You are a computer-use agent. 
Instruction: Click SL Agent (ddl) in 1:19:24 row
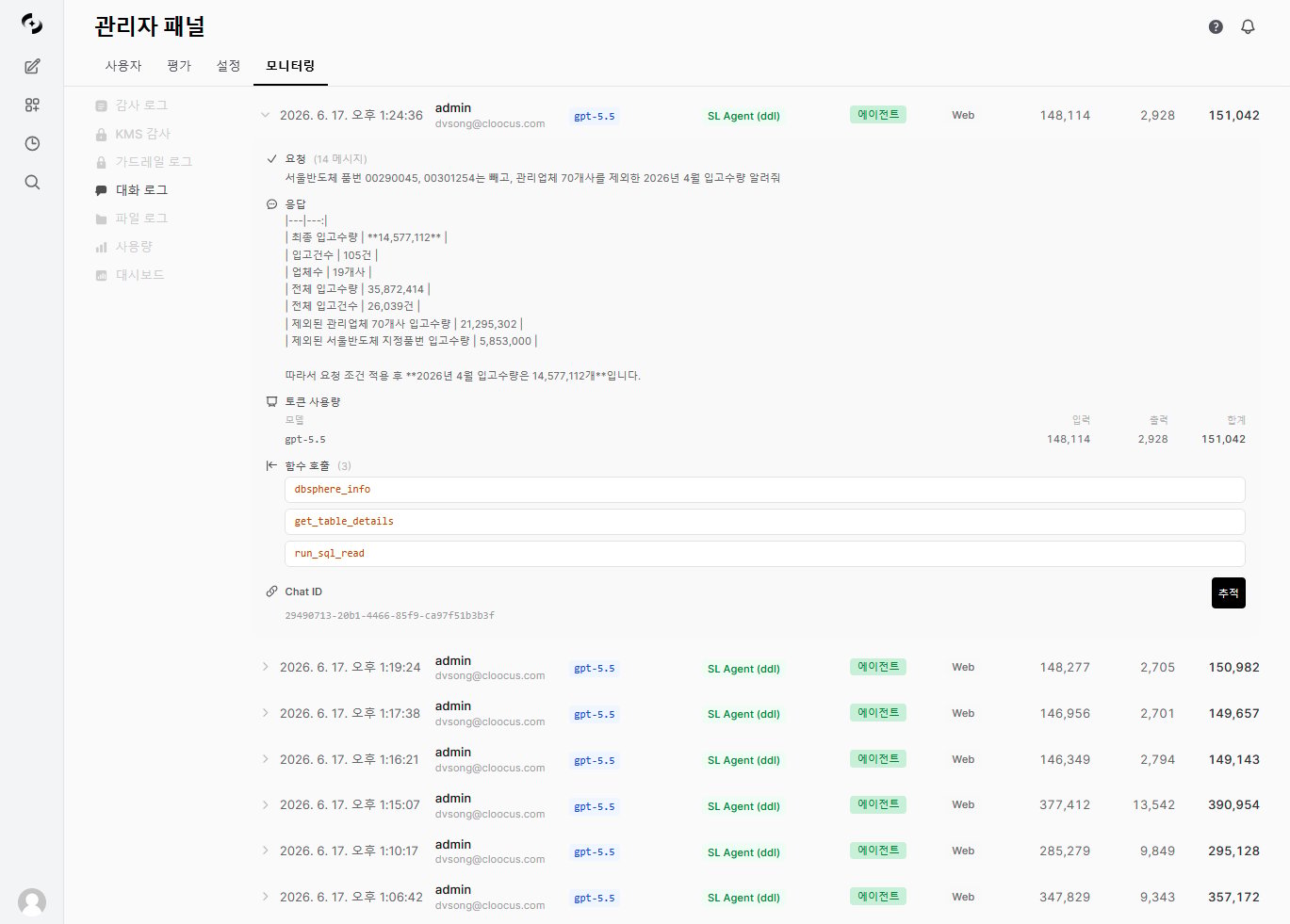pos(743,669)
